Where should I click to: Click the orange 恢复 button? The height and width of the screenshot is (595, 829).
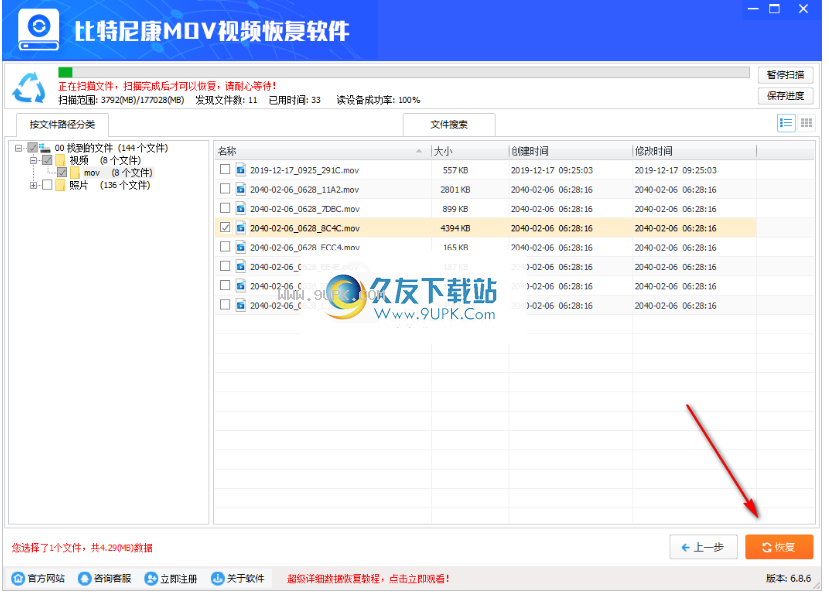779,547
